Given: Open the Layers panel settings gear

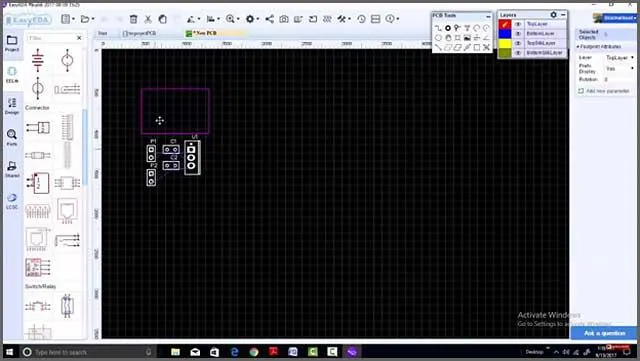Looking at the screenshot, I should 553,15.
